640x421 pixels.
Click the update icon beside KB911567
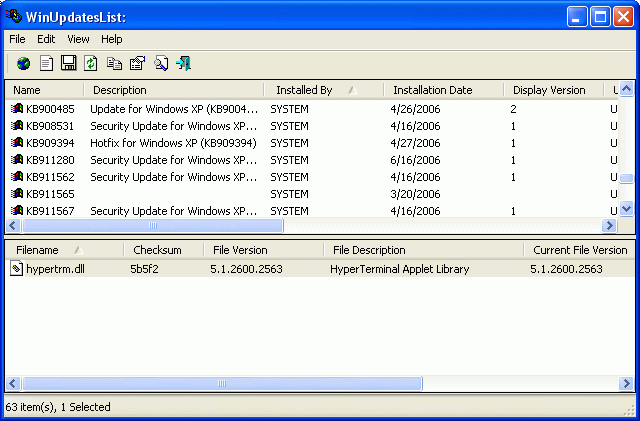pos(17,210)
